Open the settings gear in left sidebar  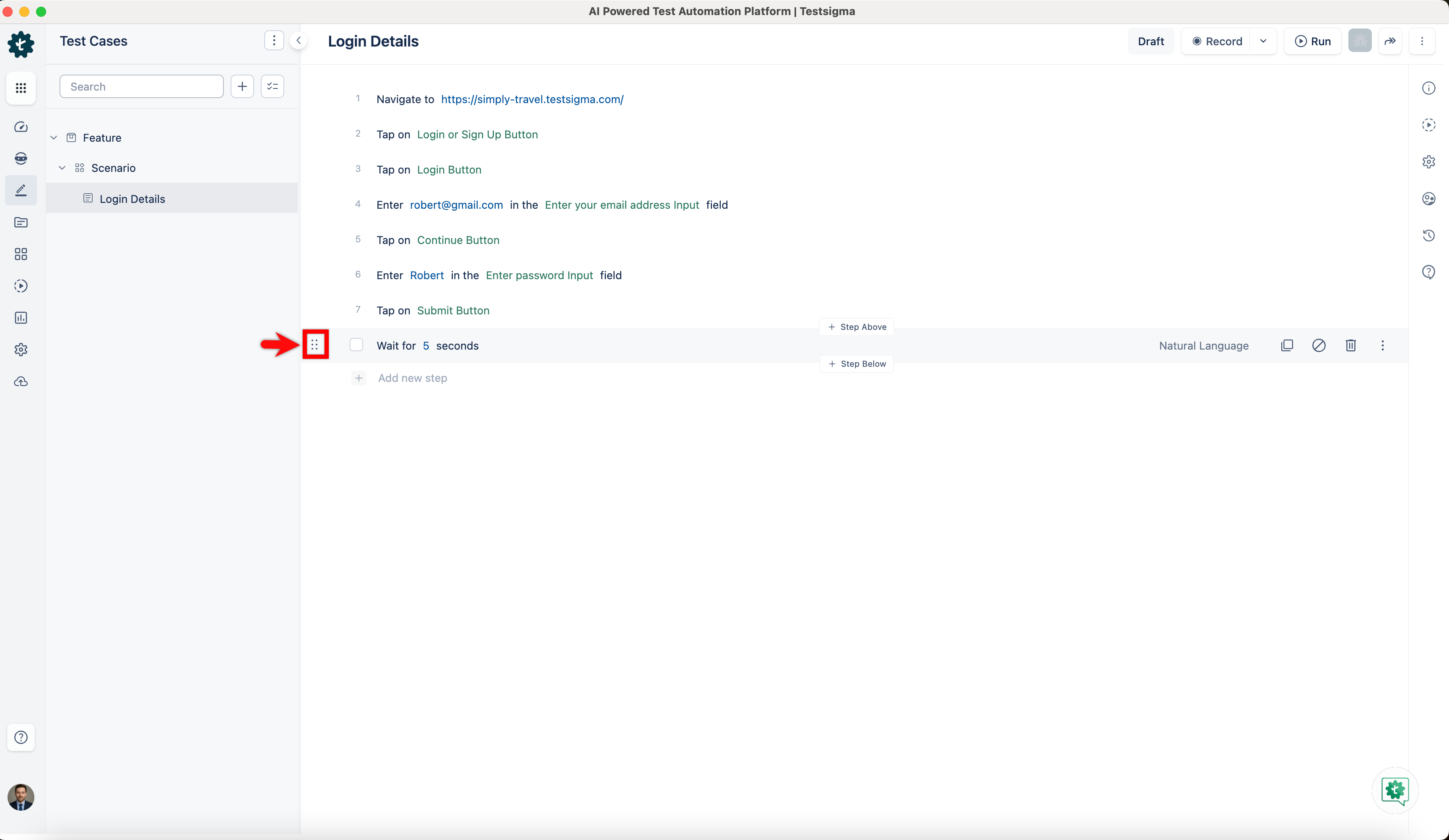[x=21, y=350]
